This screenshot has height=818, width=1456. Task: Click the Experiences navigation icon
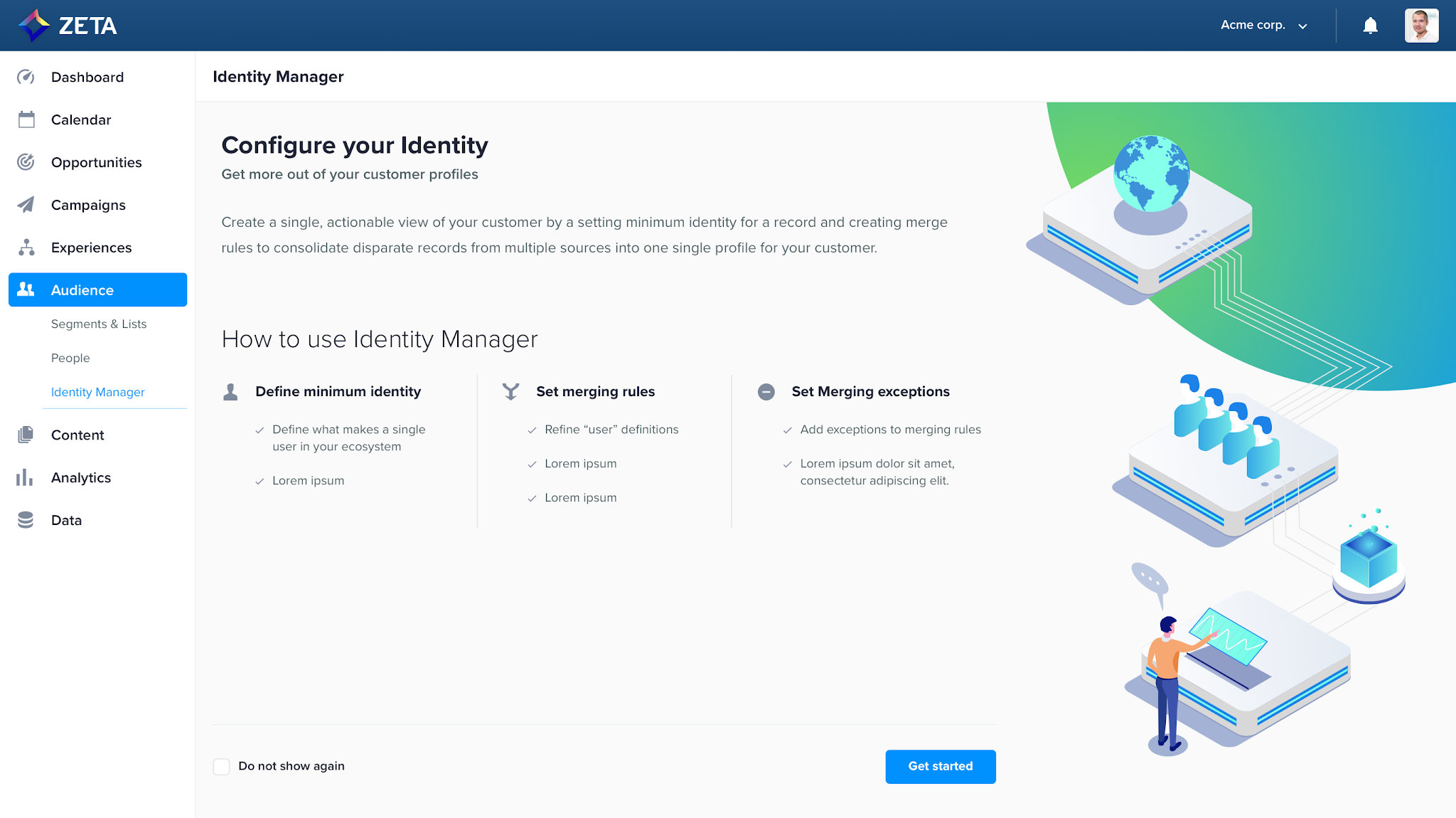point(27,247)
